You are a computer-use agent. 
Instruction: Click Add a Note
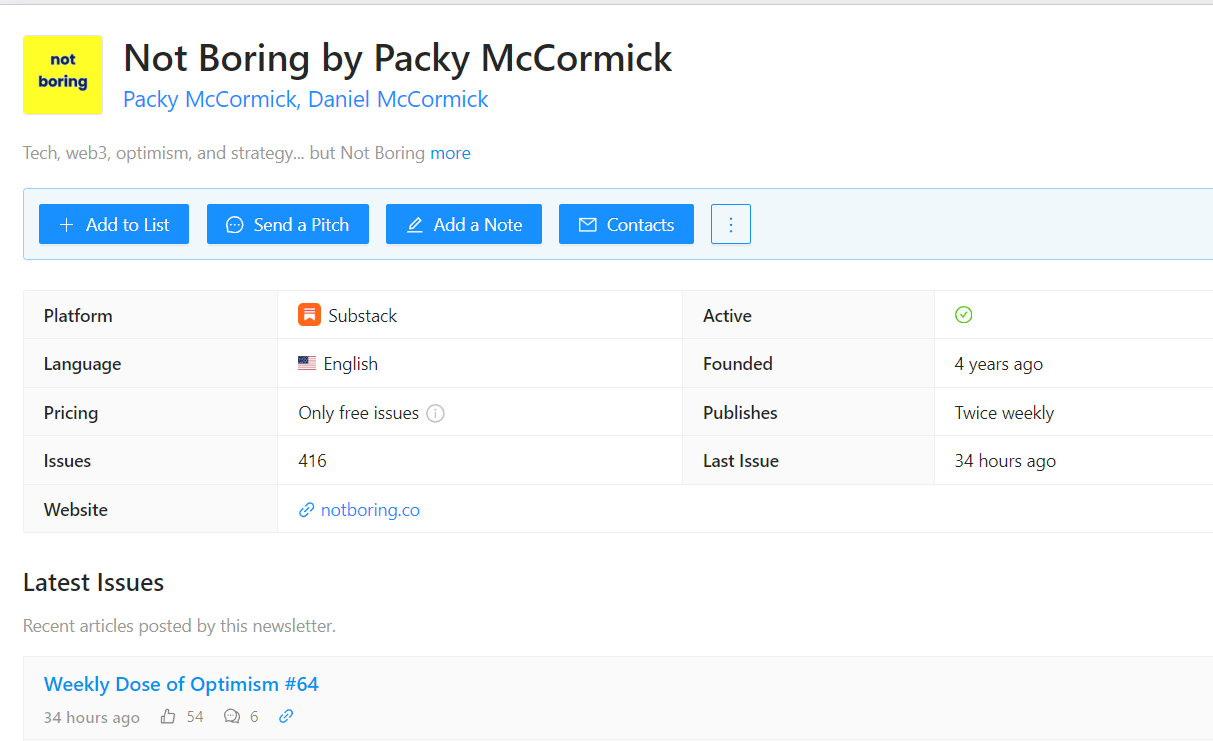click(463, 224)
